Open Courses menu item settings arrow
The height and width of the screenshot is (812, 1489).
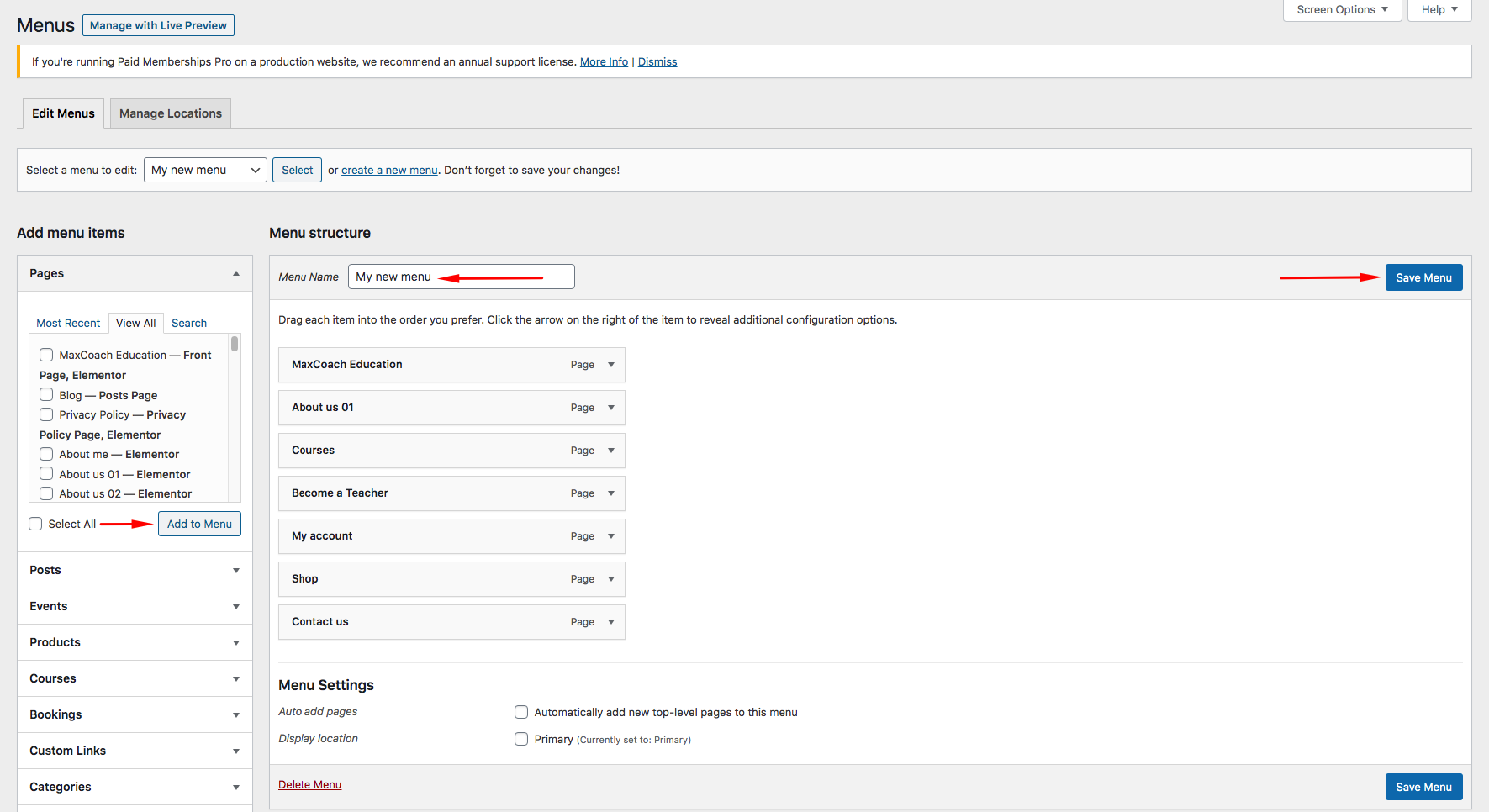point(611,451)
